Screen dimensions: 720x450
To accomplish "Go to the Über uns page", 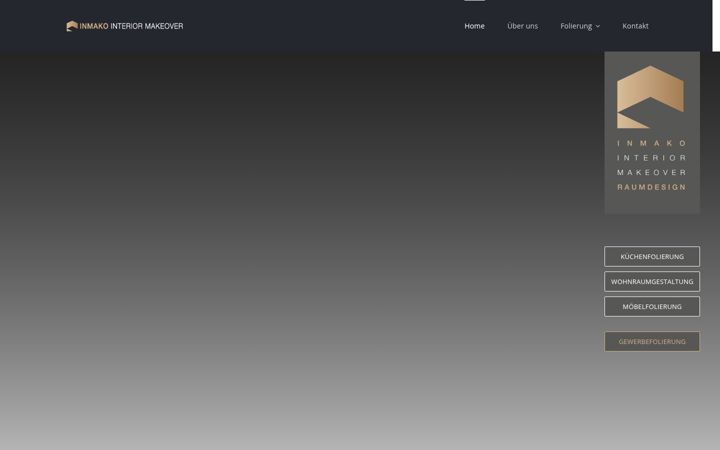I will tap(523, 26).
